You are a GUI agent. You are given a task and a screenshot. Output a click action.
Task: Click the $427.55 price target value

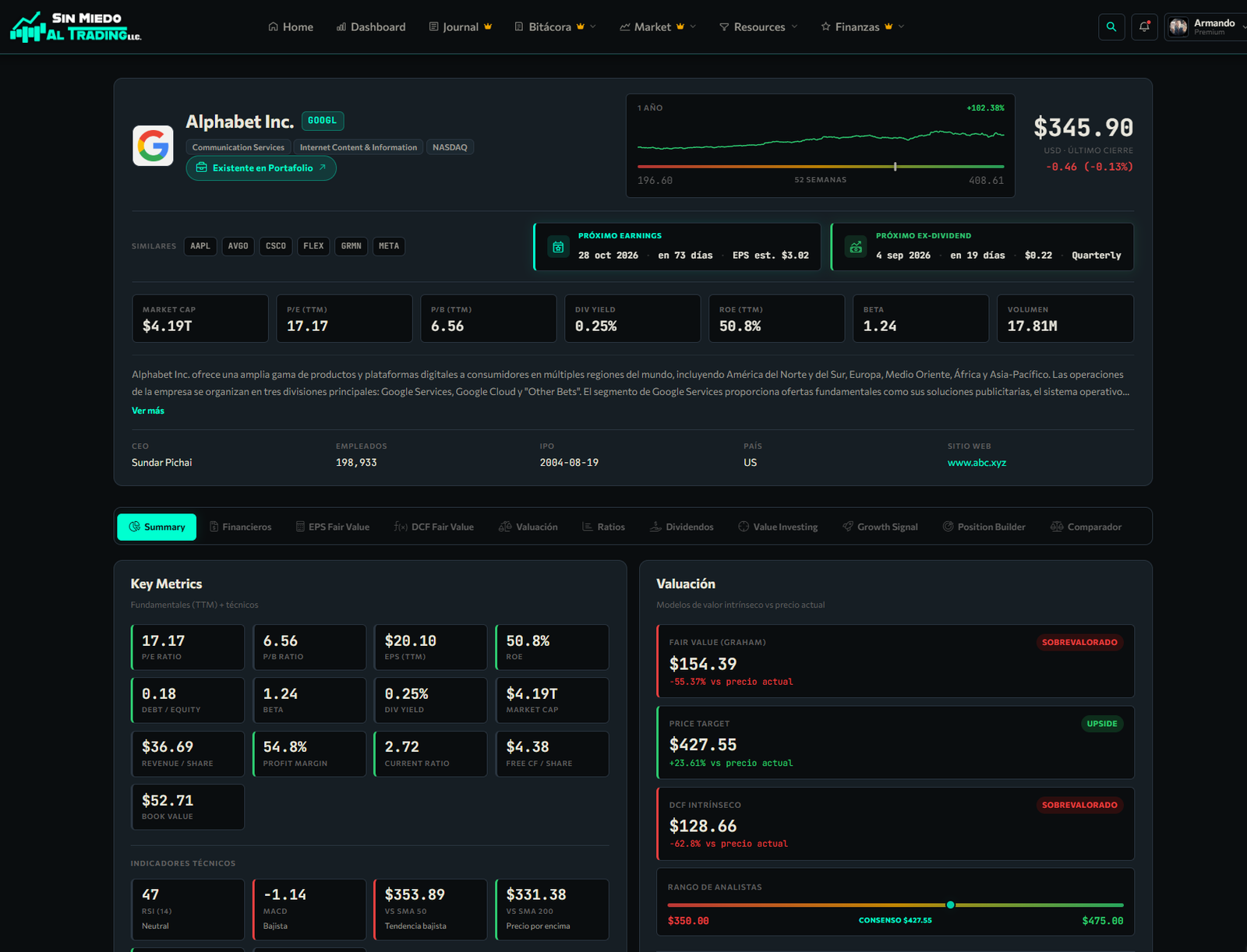pos(703,745)
